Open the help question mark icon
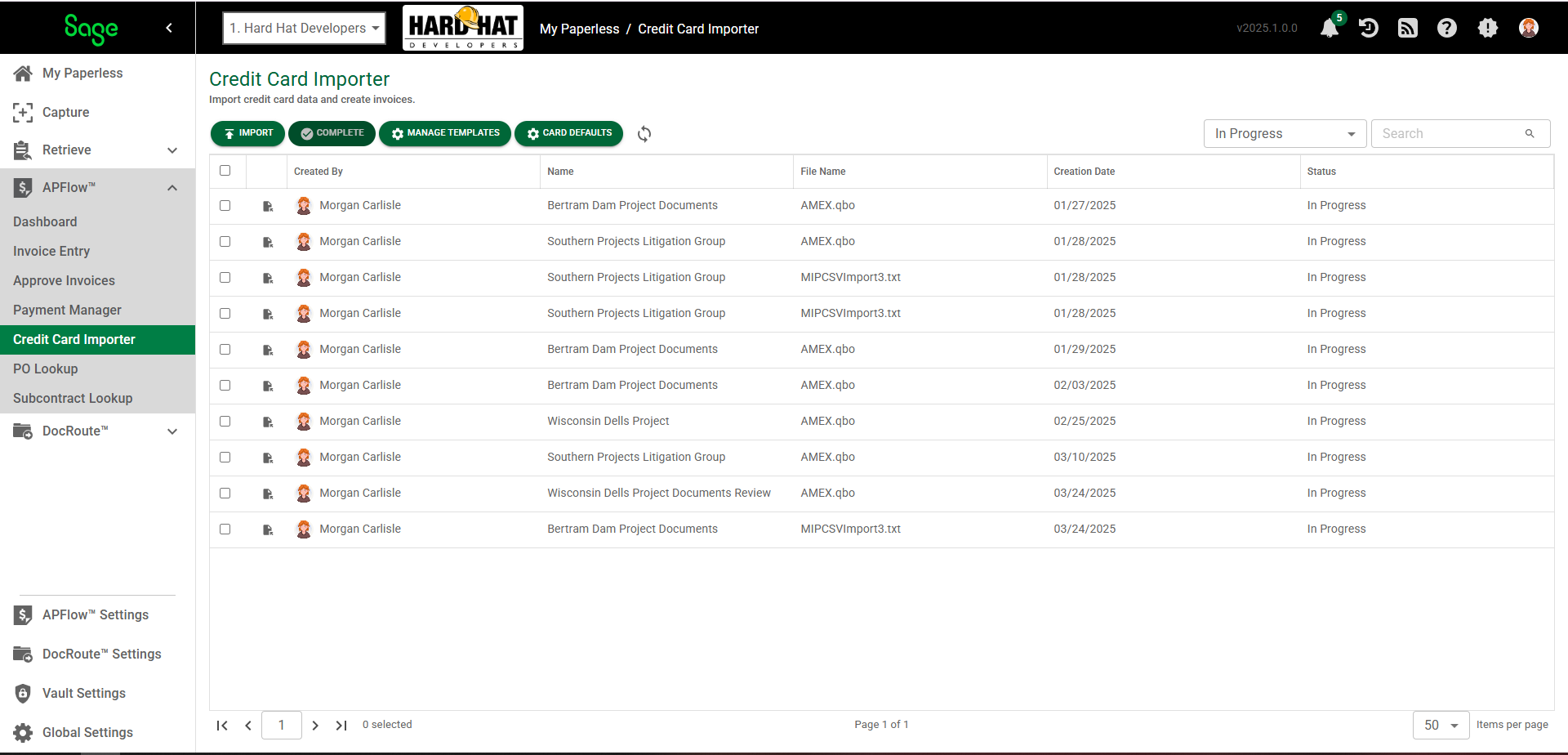The width and height of the screenshot is (1568, 755). click(x=1447, y=29)
